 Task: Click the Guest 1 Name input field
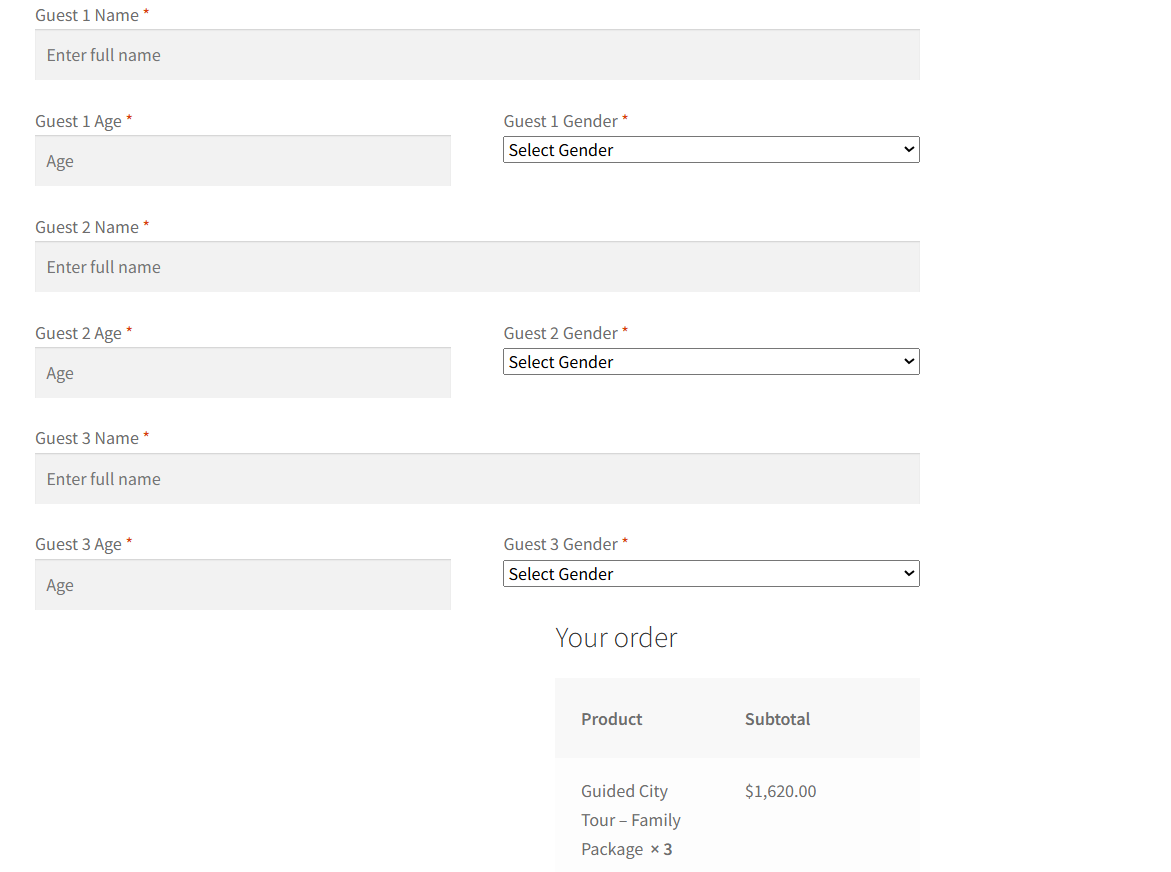[477, 55]
